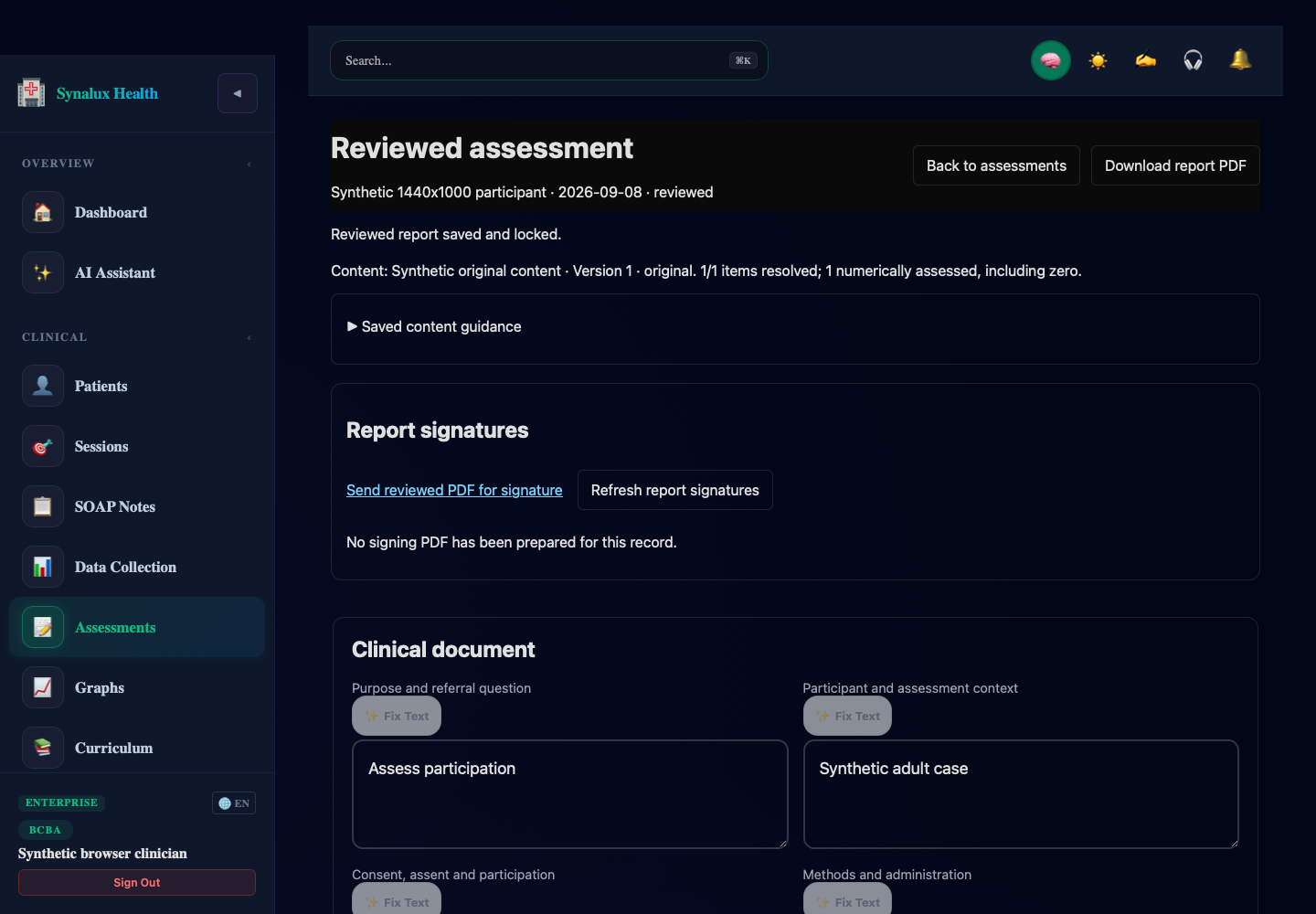This screenshot has height=914, width=1316.
Task: Click the Sessions target icon
Action: (x=43, y=446)
